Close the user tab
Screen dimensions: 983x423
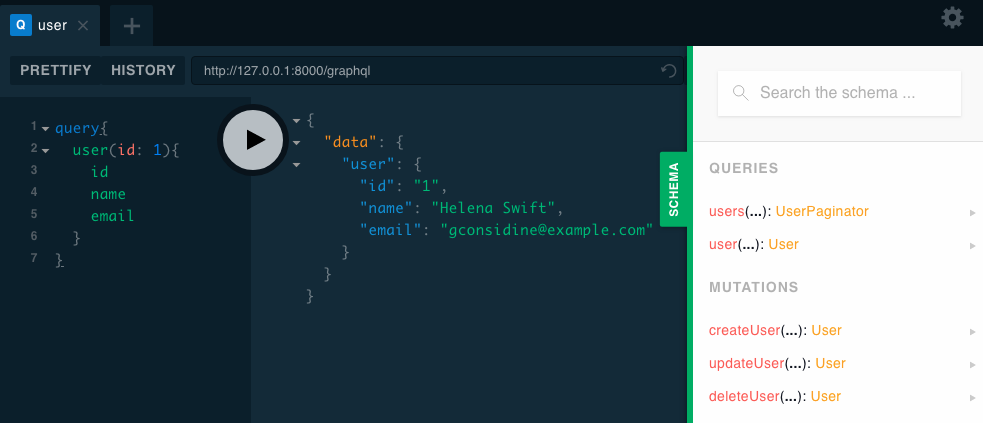(x=83, y=26)
